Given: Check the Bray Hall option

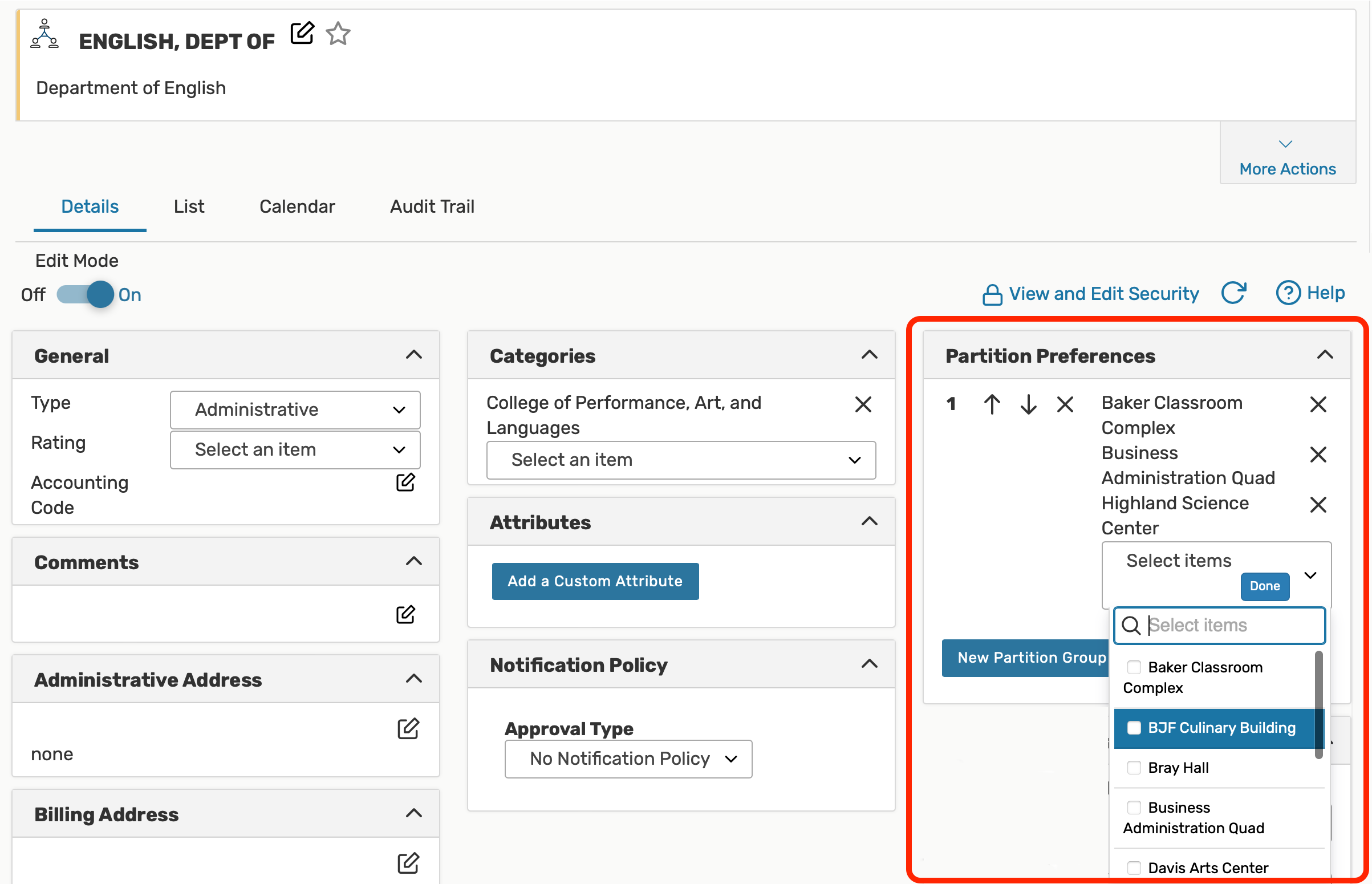Looking at the screenshot, I should coord(1134,768).
